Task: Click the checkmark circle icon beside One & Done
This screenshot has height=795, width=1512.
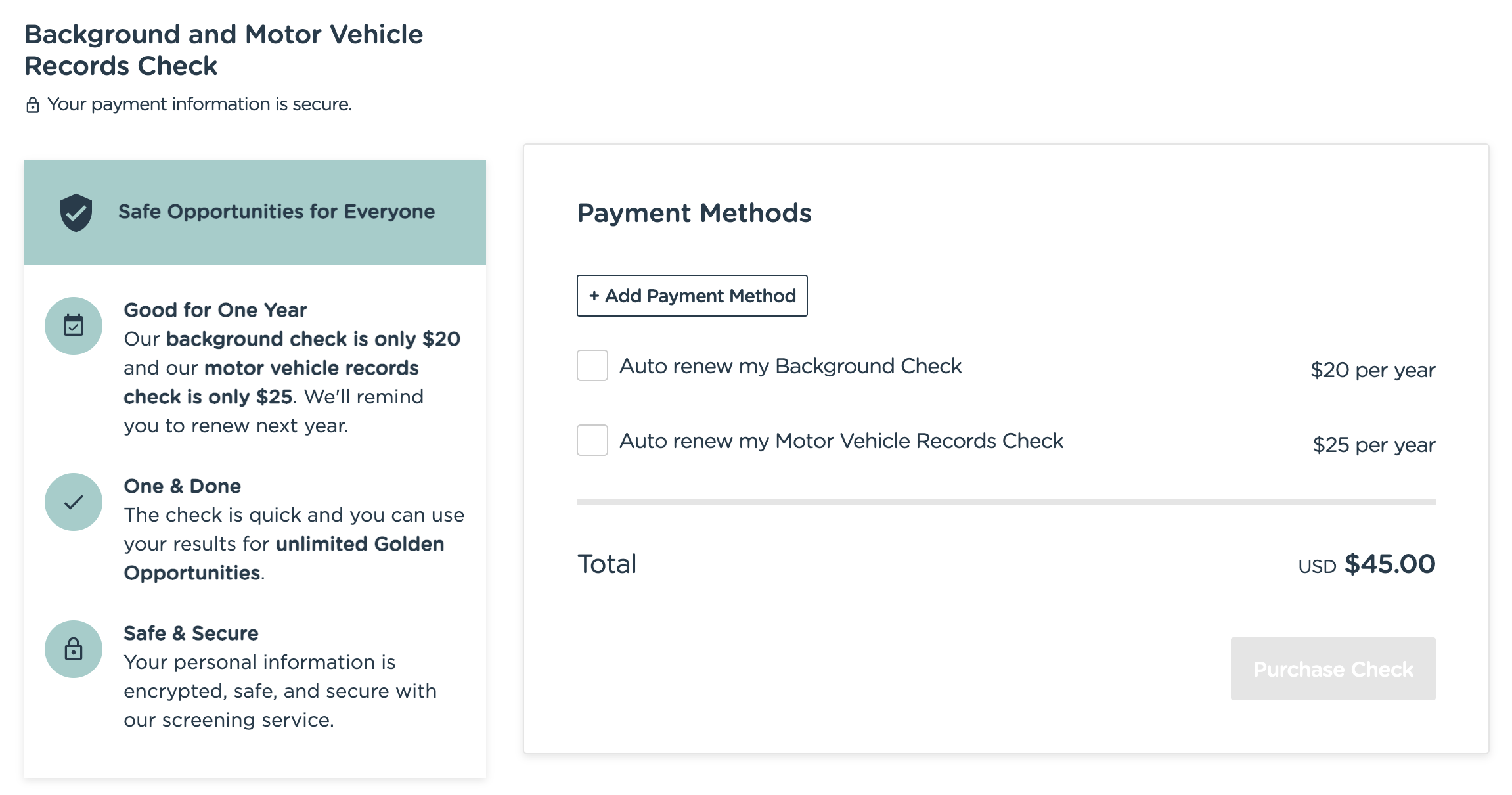Action: [74, 502]
